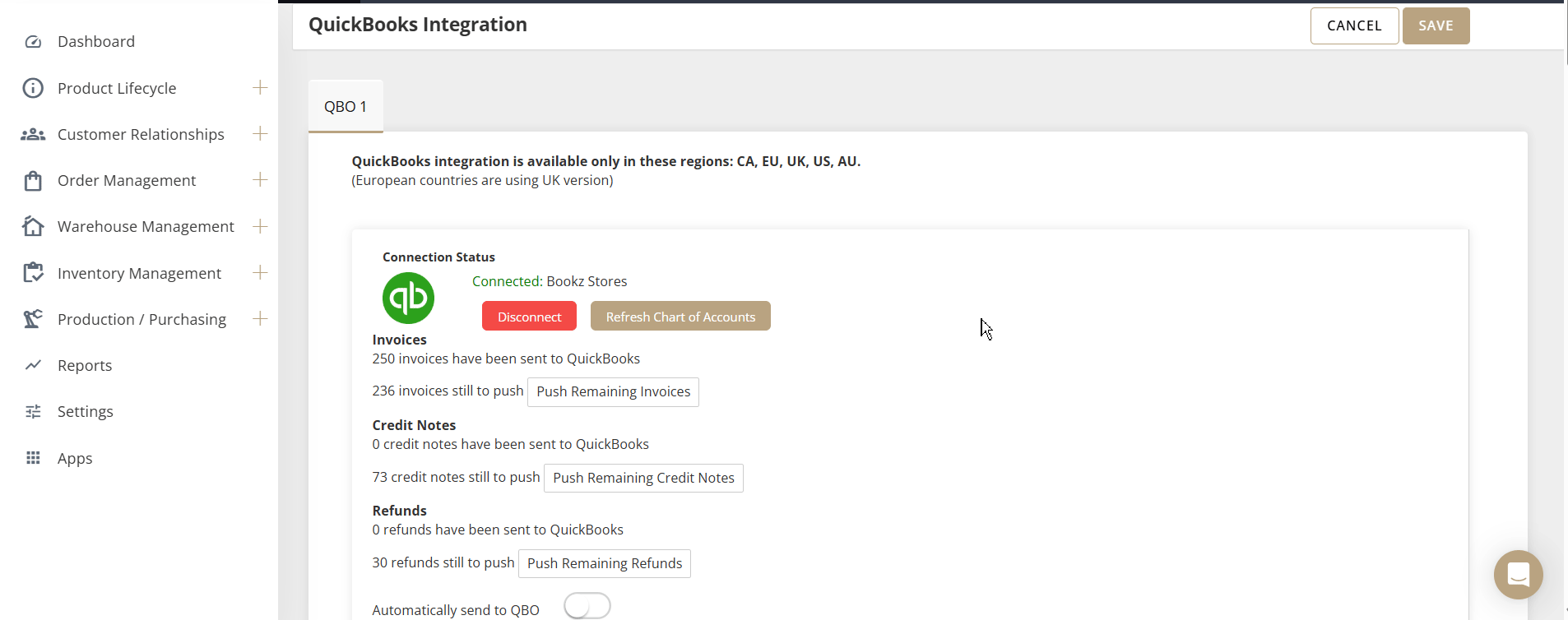Switch to the QBO 1 tab

346,107
